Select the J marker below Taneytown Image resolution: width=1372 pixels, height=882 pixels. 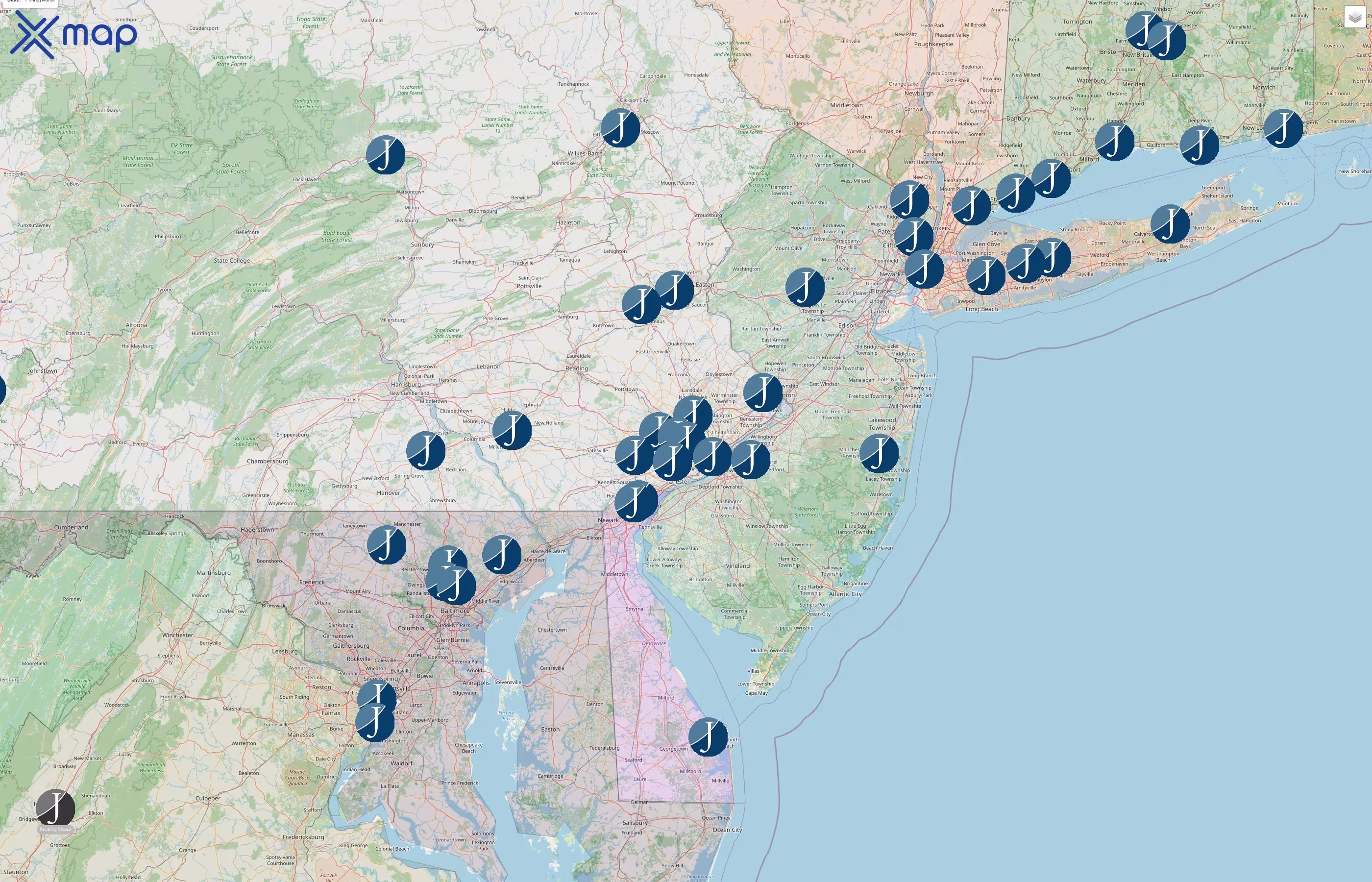[387, 545]
